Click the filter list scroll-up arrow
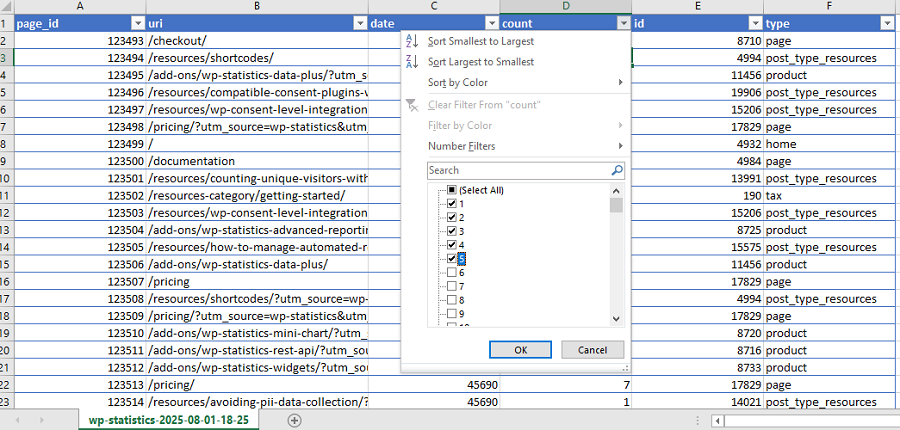 (617, 190)
